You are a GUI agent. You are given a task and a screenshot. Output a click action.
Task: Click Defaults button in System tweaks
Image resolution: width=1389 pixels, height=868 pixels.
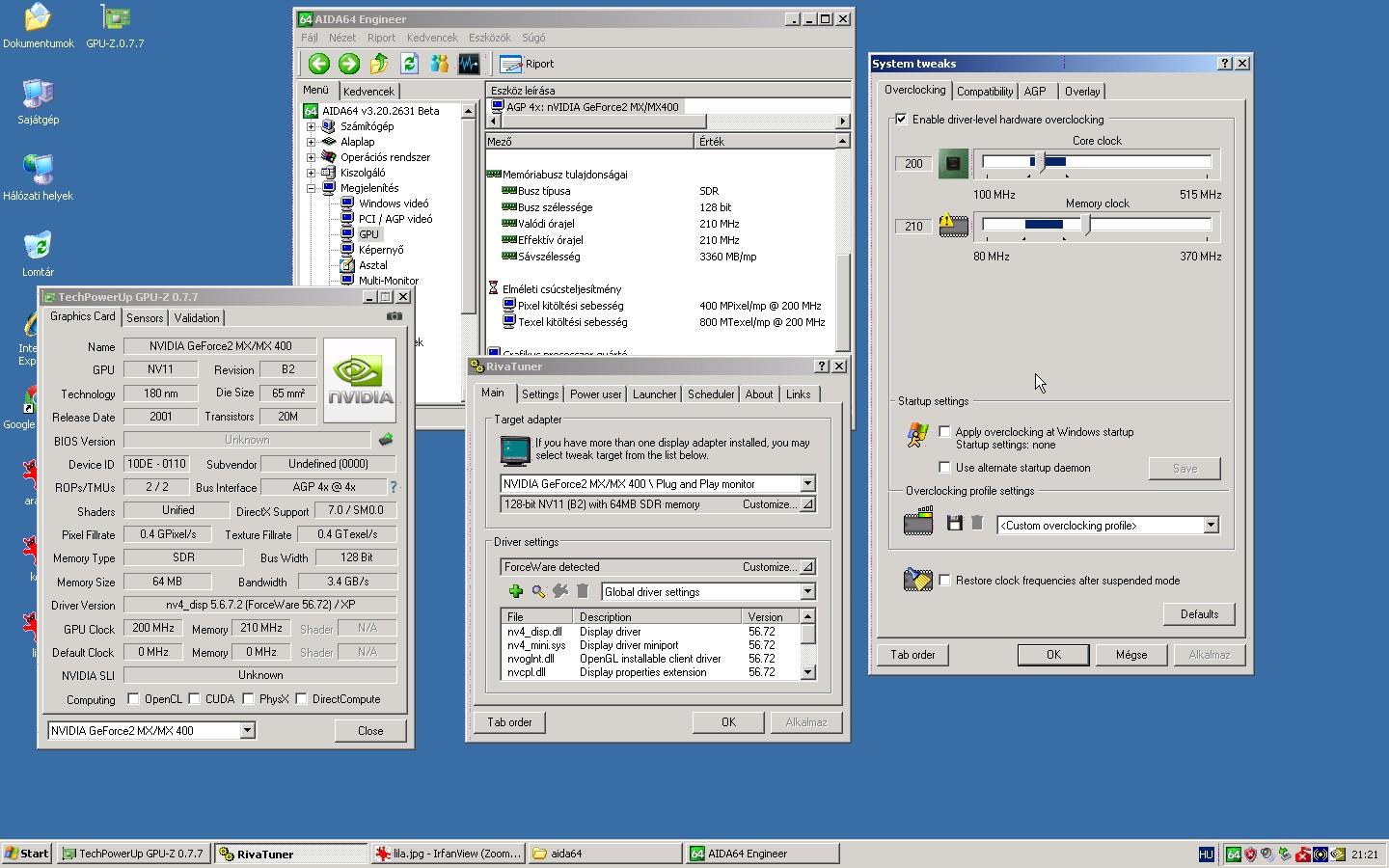(1199, 614)
